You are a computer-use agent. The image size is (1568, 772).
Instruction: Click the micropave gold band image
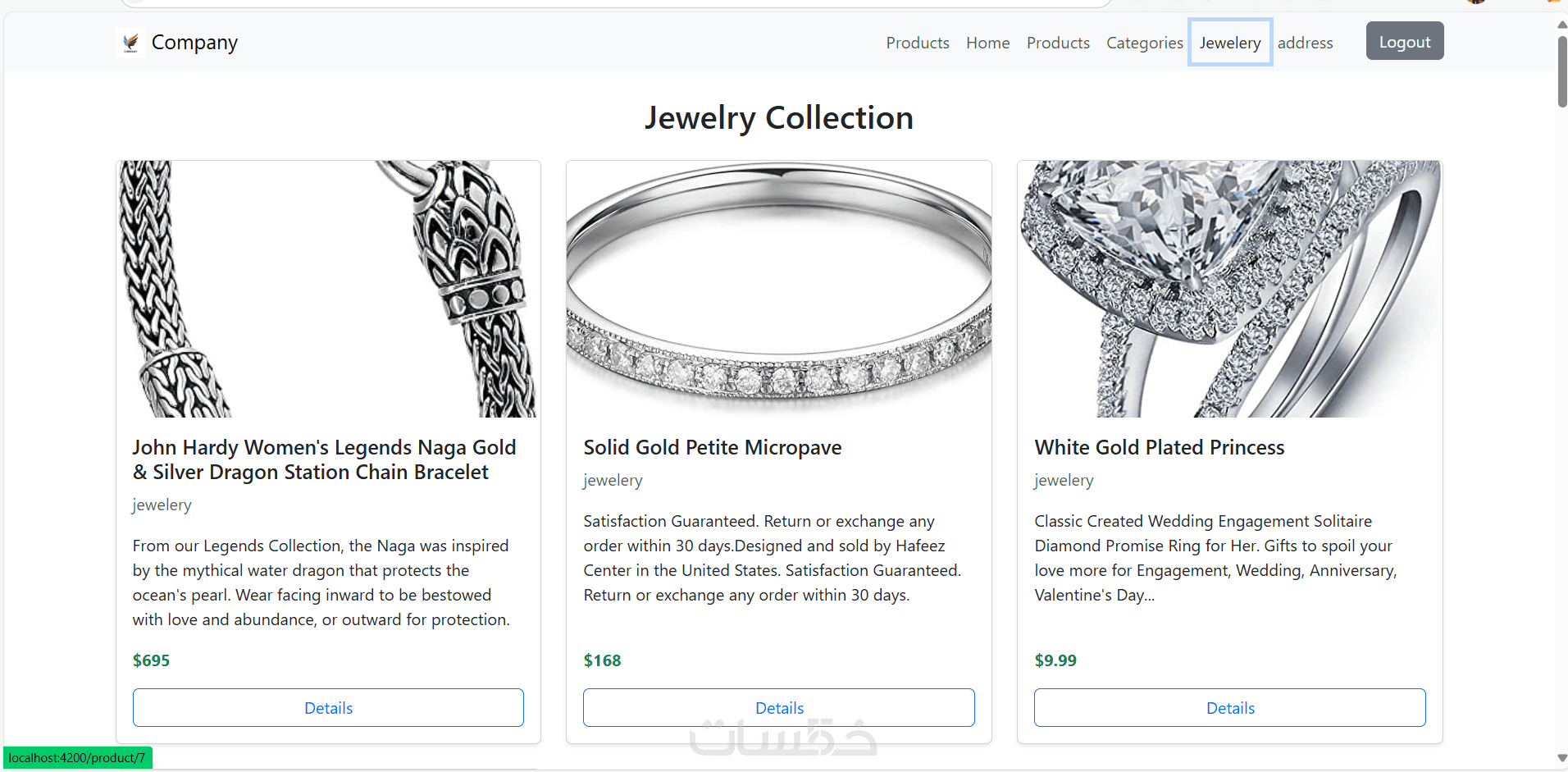click(x=778, y=289)
